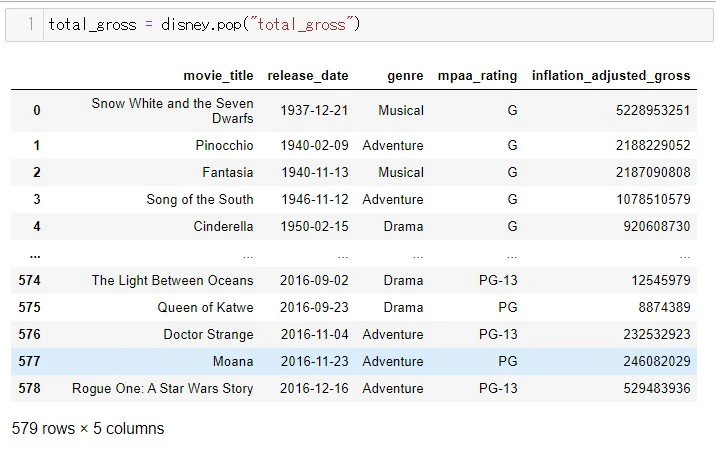Image resolution: width=716 pixels, height=450 pixels.
Task: Click the inflation_adjusted_gross column header
Action: click(611, 75)
